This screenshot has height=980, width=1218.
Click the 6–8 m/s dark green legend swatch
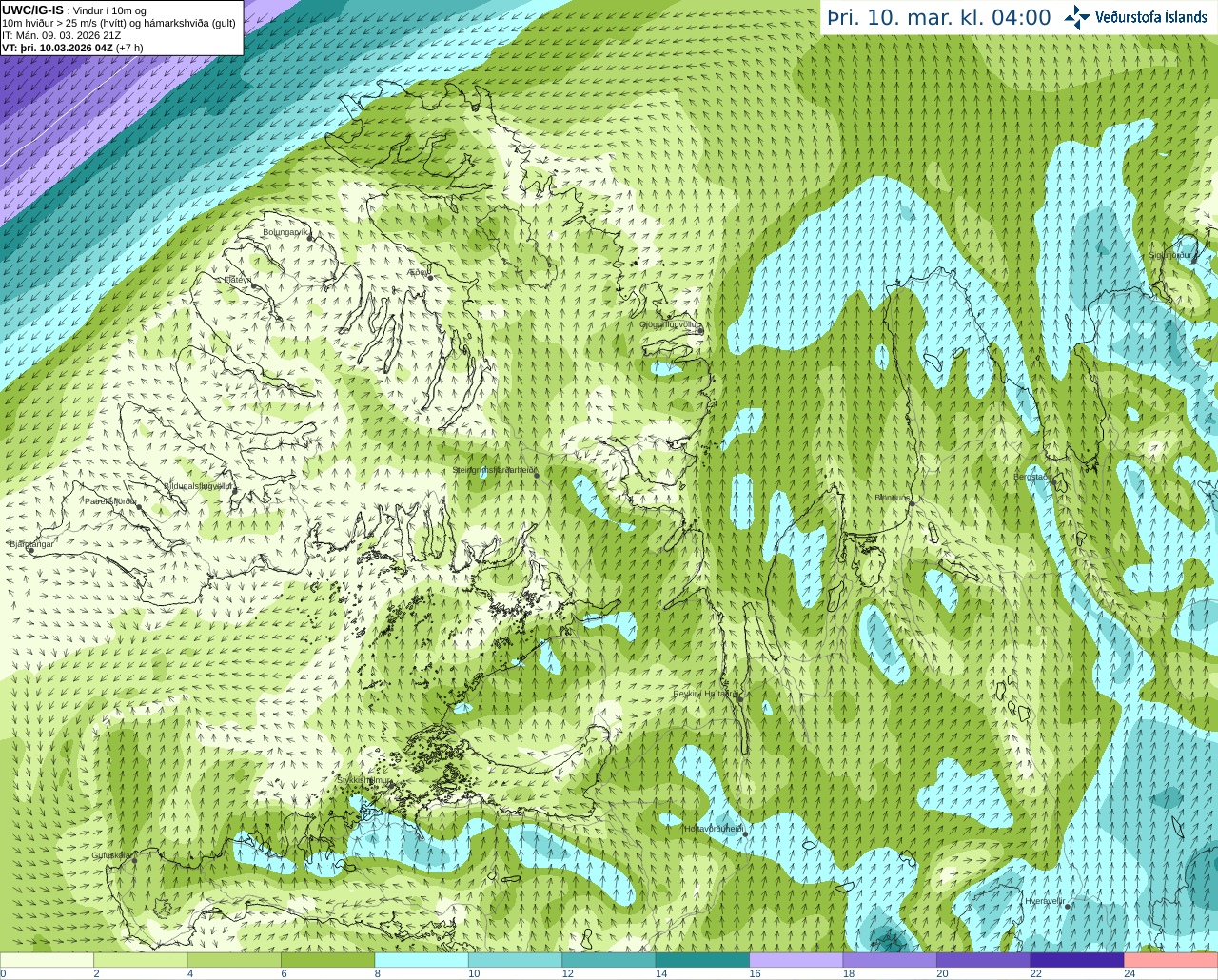click(328, 960)
